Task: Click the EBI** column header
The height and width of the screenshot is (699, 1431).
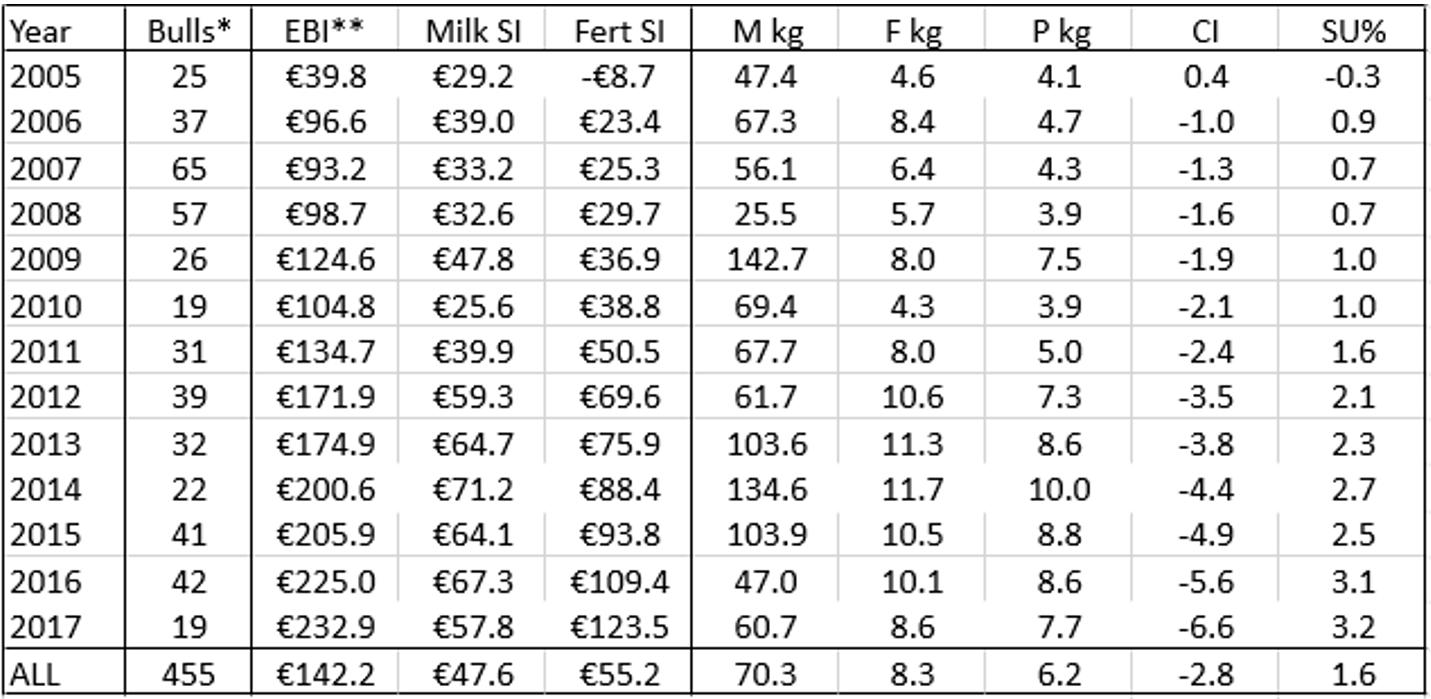Action: [326, 31]
